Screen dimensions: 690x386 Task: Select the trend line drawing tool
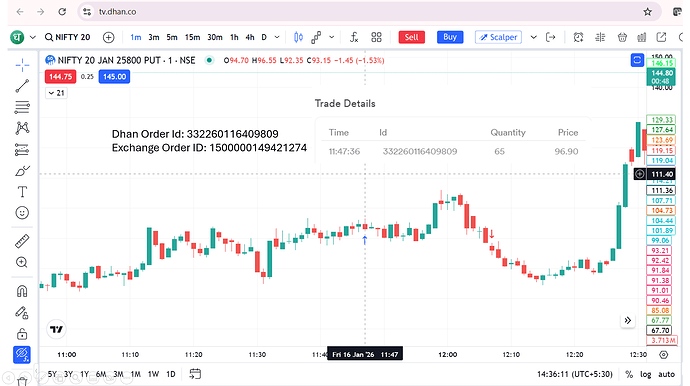[x=22, y=86]
